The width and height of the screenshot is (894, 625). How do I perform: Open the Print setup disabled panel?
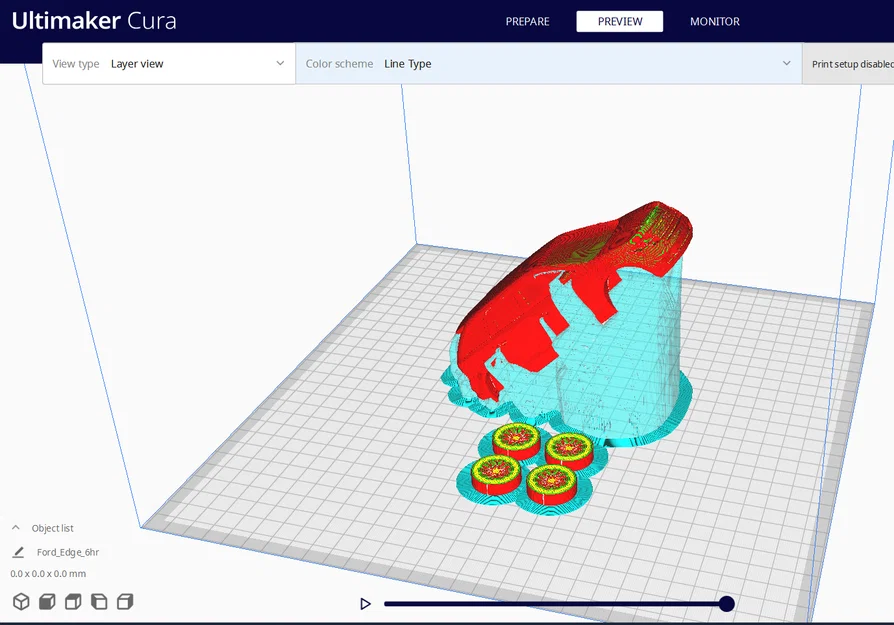[x=848, y=64]
